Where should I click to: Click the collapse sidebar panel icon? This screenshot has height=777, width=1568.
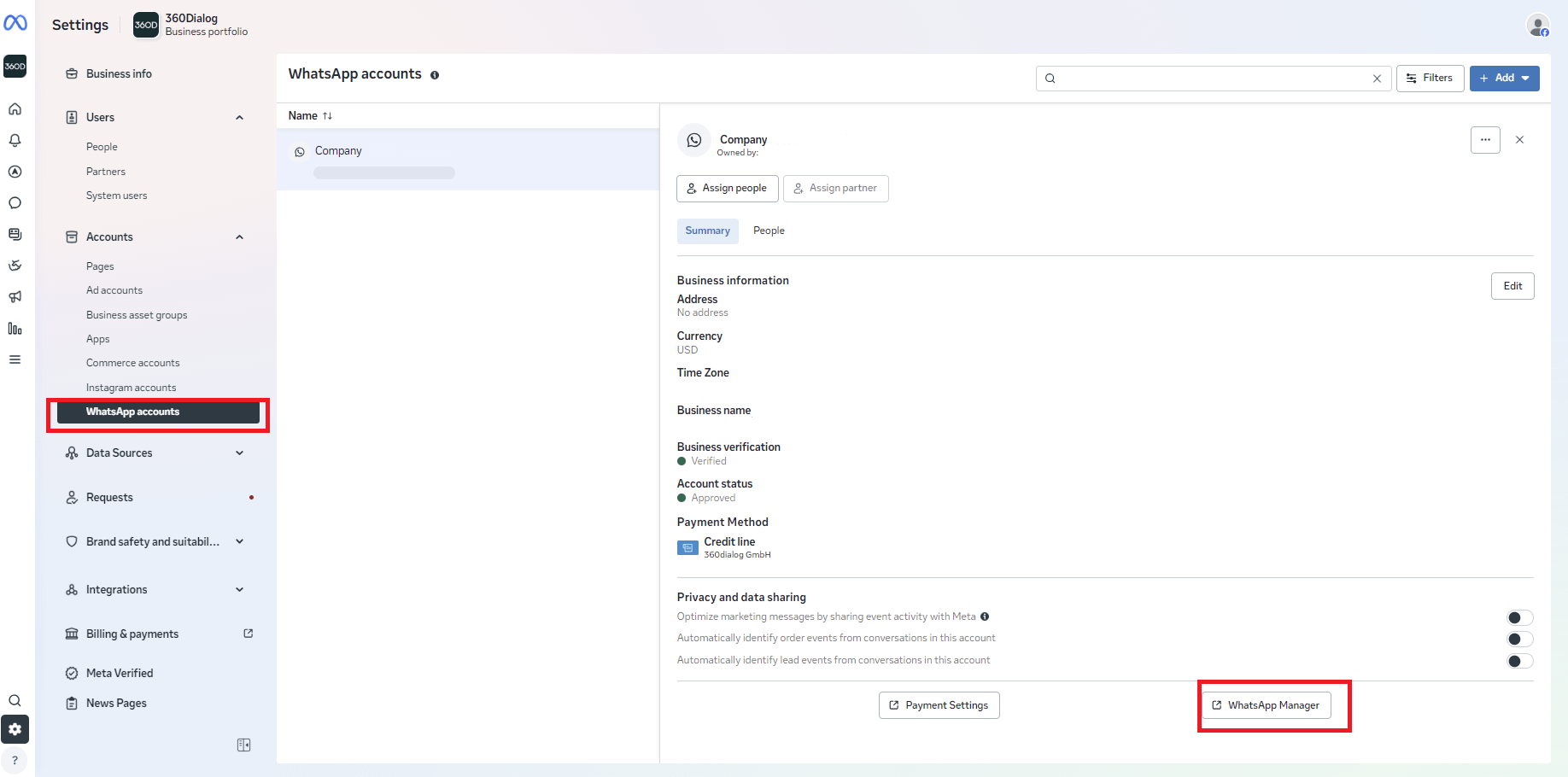[243, 745]
